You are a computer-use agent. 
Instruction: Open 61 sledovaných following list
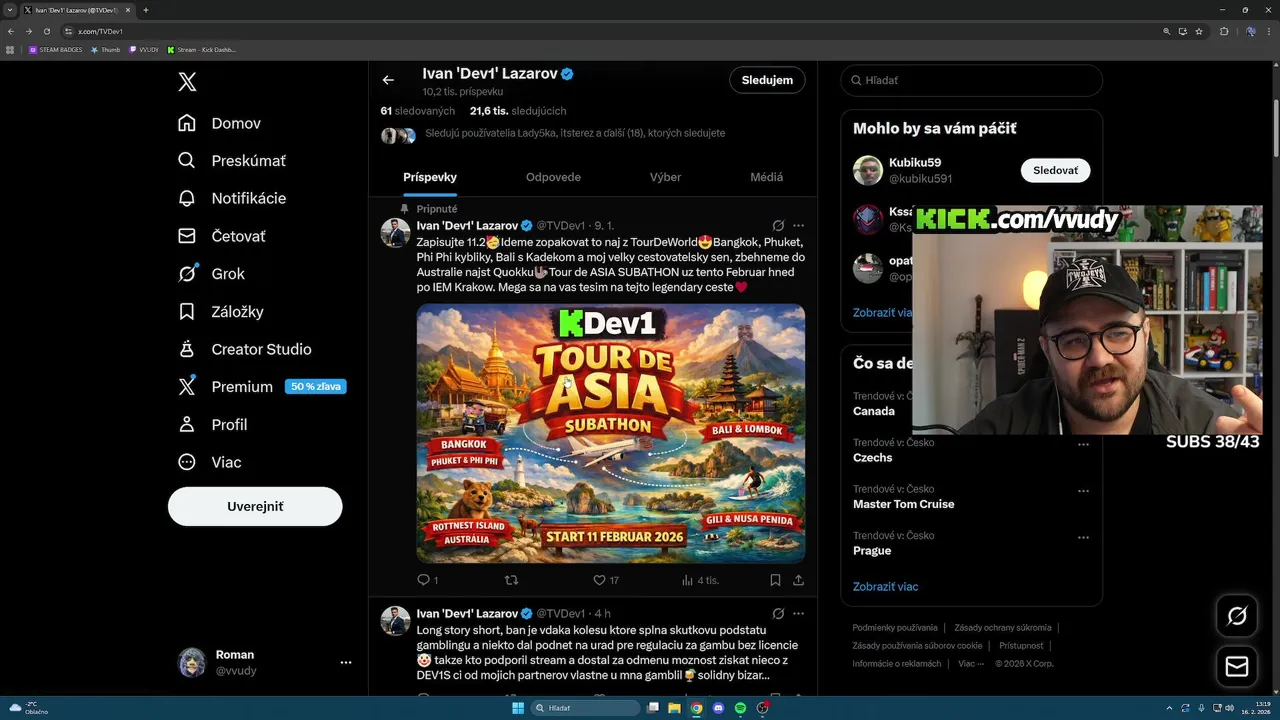coord(418,111)
